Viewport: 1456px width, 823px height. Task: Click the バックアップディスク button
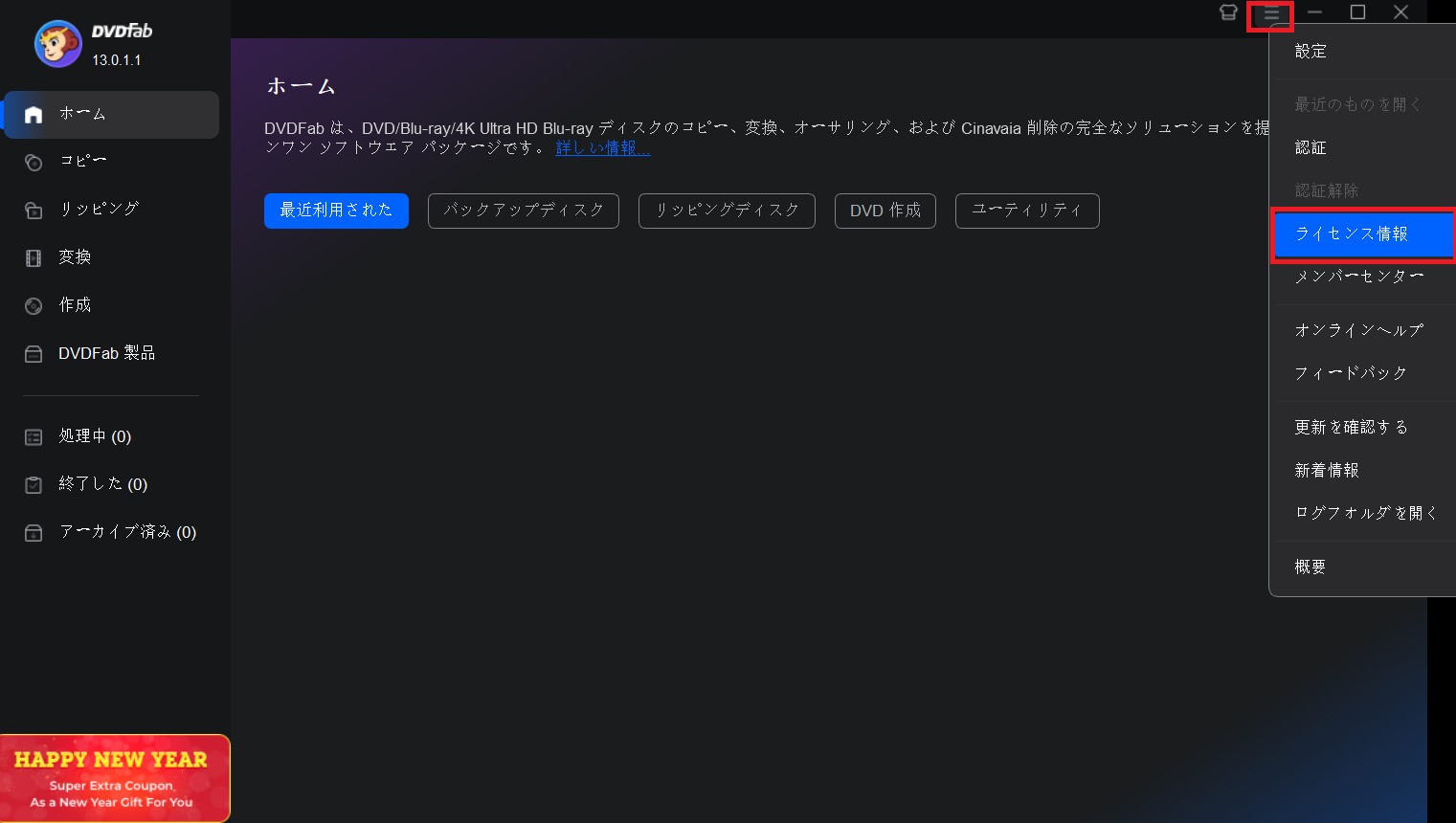click(524, 211)
